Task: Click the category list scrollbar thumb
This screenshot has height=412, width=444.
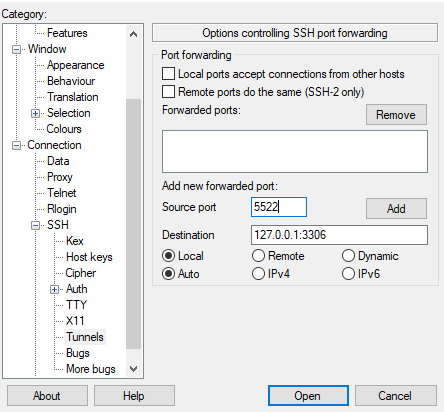Action: pos(133,224)
